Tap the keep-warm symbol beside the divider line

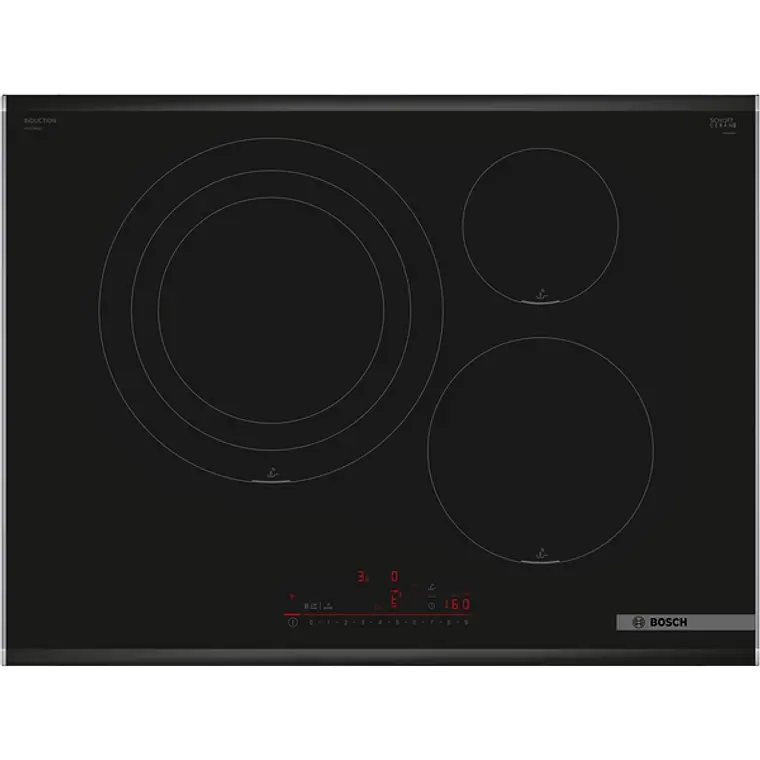[x=328, y=606]
